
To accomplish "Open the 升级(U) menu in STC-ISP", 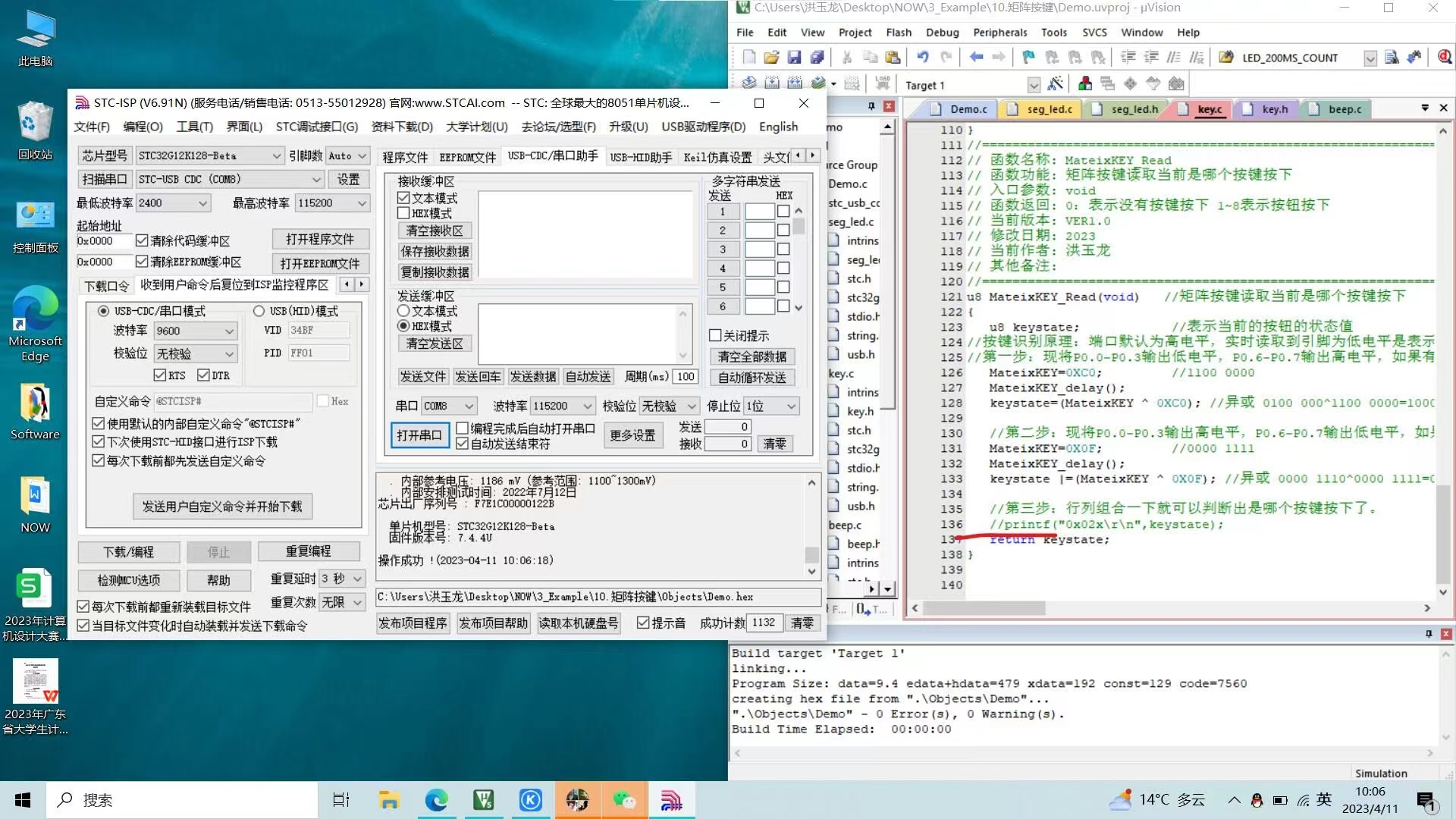I will pyautogui.click(x=628, y=127).
